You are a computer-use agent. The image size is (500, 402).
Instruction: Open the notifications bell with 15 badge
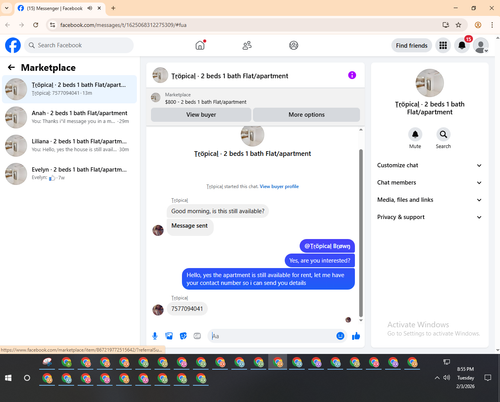click(x=462, y=45)
